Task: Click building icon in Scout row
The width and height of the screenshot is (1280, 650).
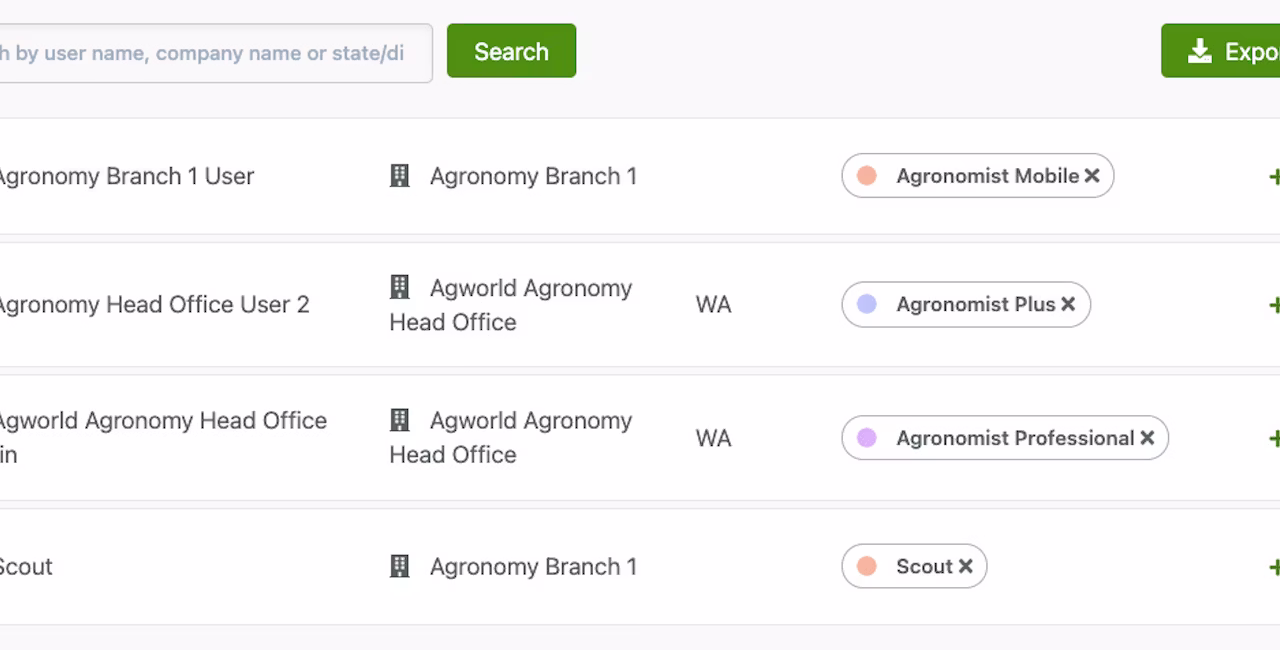Action: 399,566
